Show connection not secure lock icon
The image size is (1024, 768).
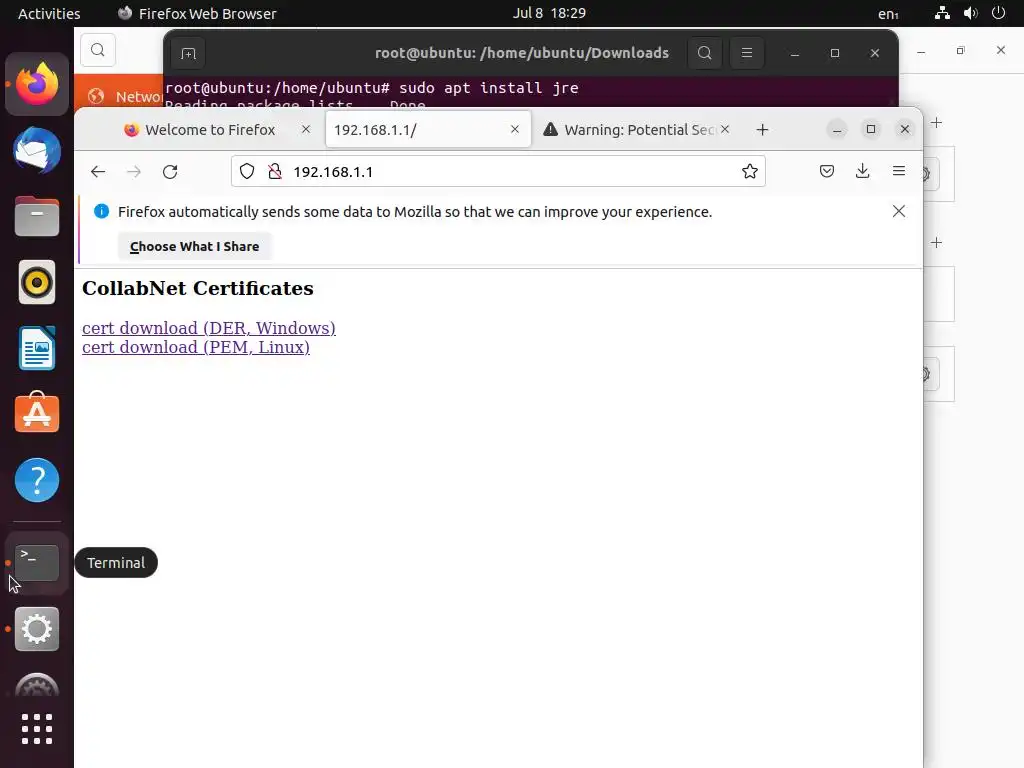[275, 172]
